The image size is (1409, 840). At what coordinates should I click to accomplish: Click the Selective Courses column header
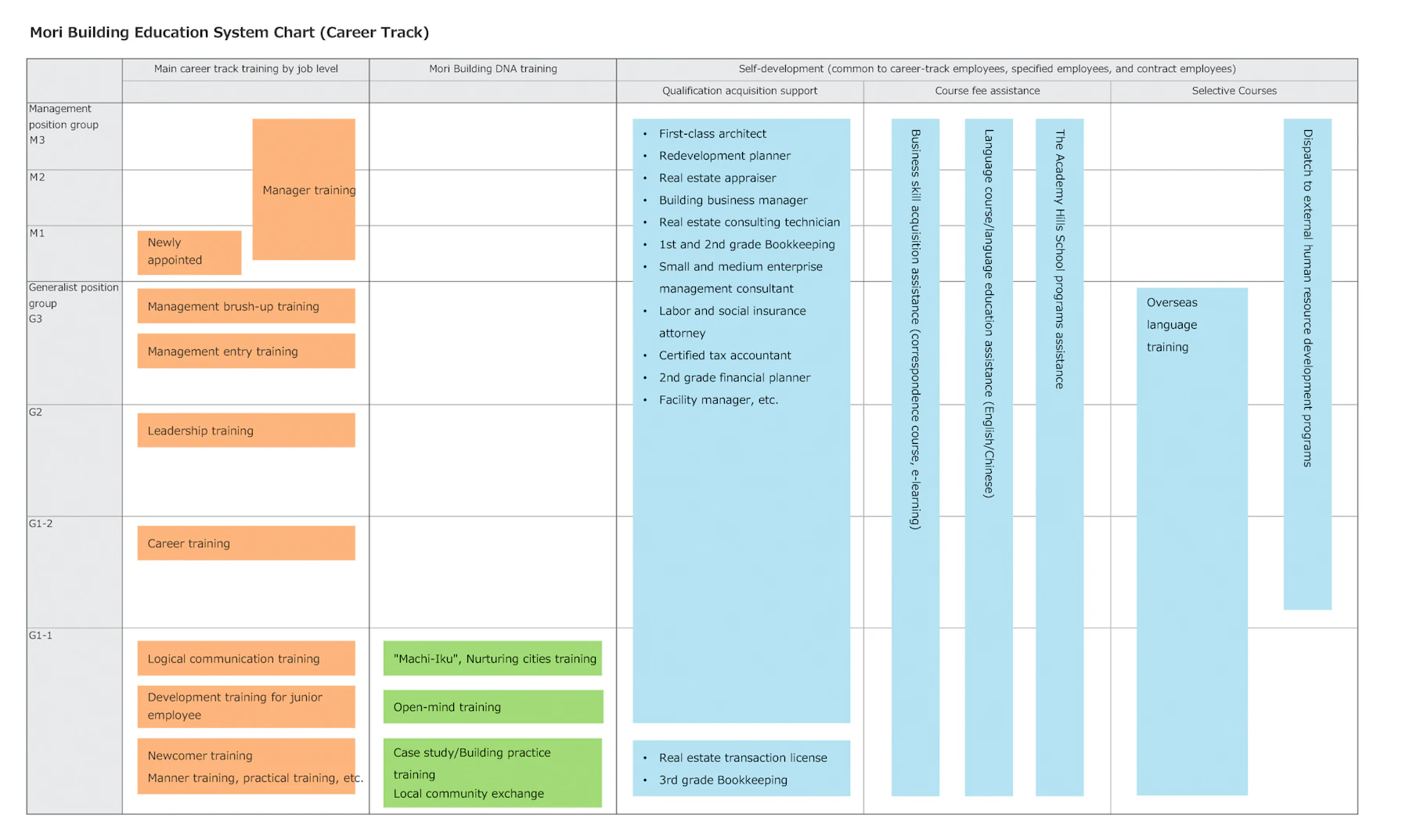1234,91
